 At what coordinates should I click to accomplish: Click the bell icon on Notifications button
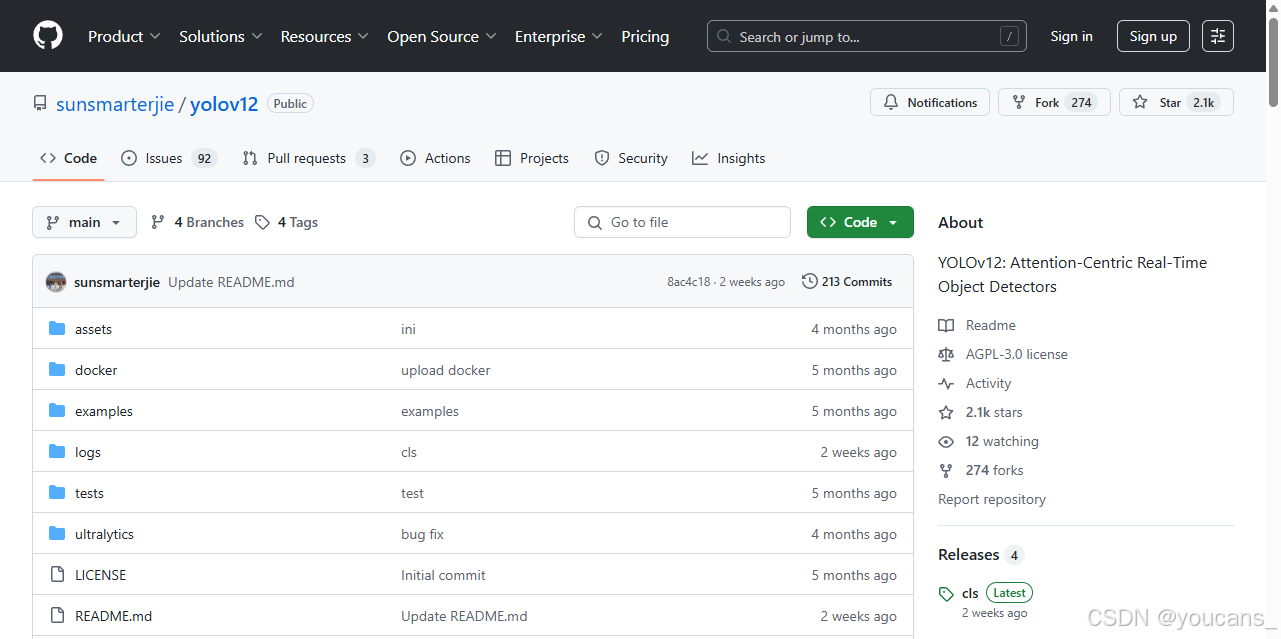[891, 102]
